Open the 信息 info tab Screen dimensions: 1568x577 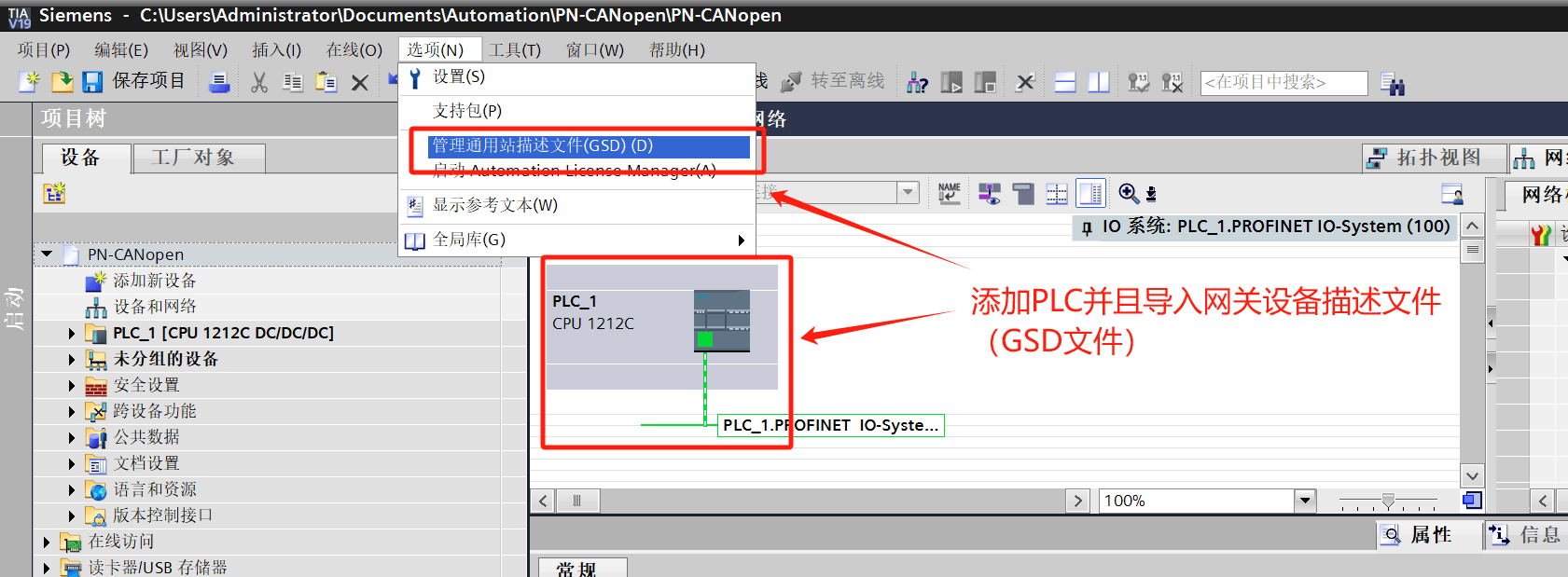pos(1526,534)
